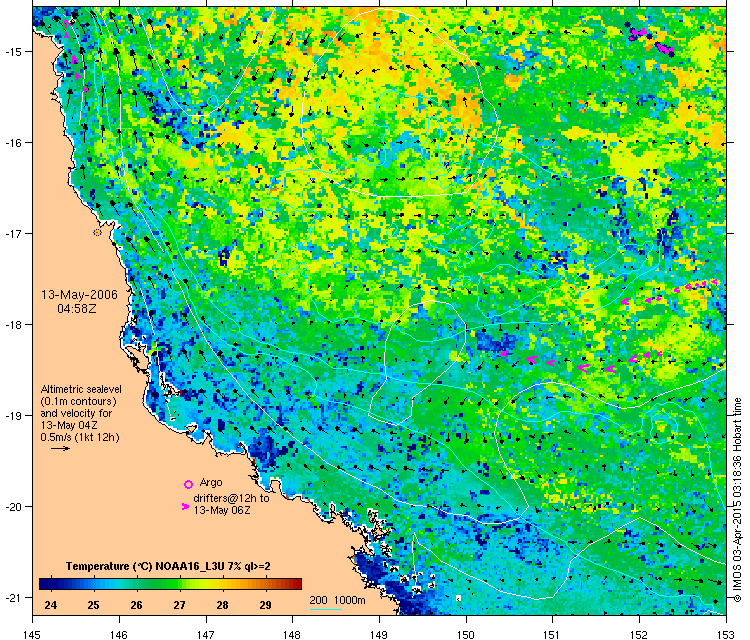Click the colorbar value '27'
Image resolution: width=750 pixels, height=640 pixels.
(x=179, y=606)
